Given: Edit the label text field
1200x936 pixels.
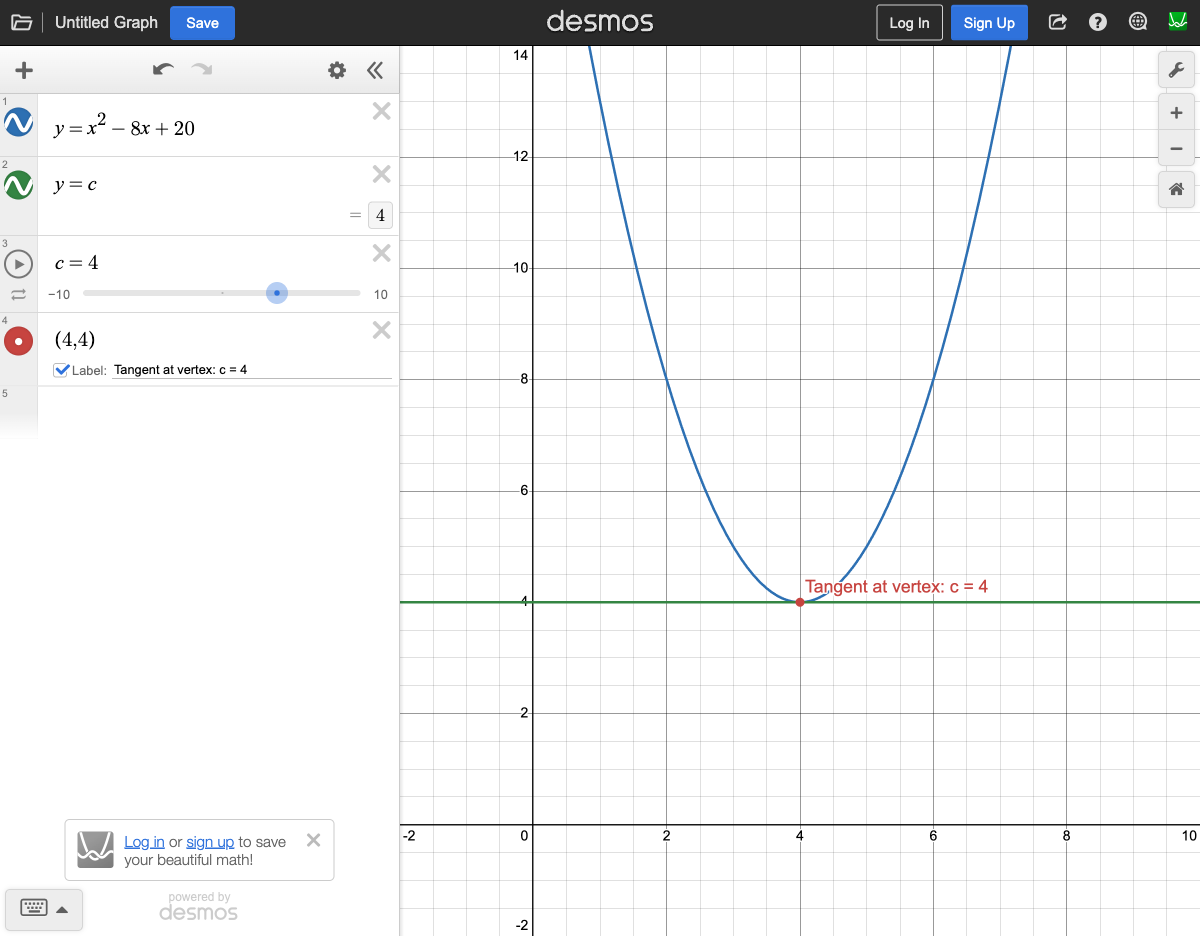Looking at the screenshot, I should [252, 370].
